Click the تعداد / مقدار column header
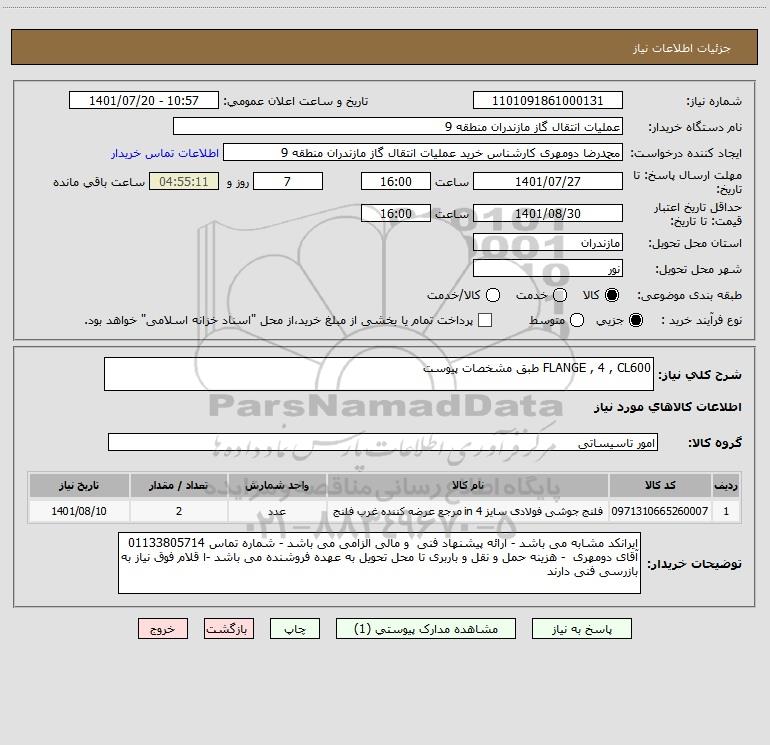 179,485
